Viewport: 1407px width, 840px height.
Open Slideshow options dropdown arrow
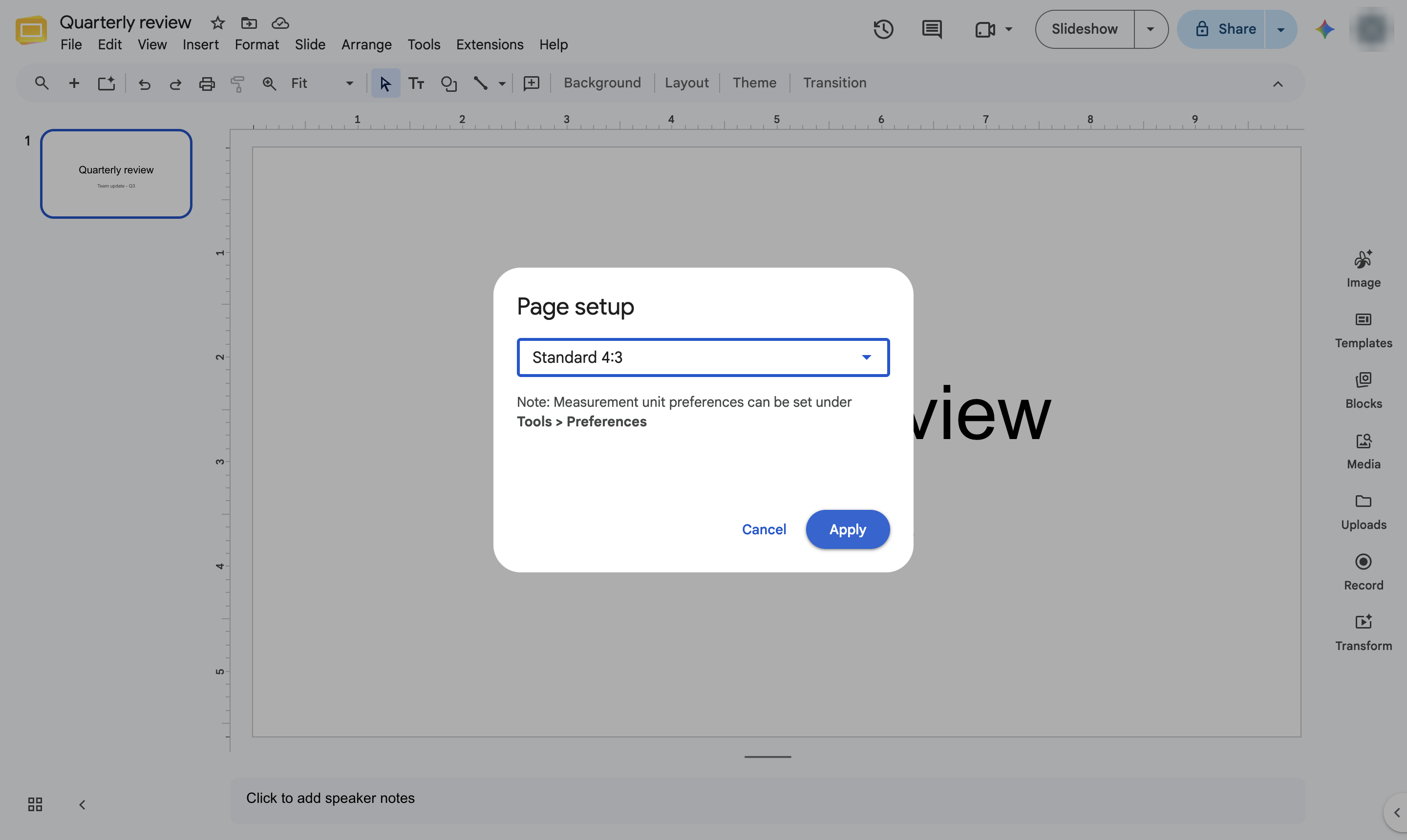click(x=1151, y=29)
